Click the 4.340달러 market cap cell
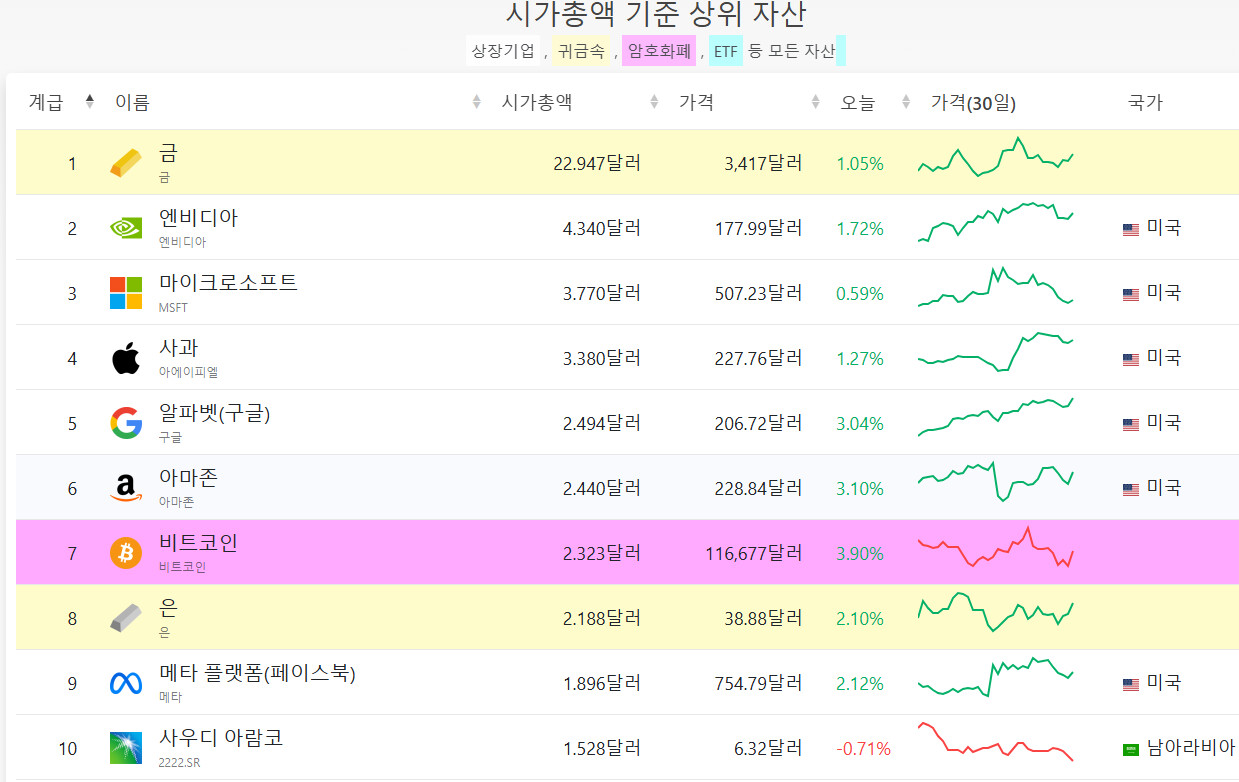The height and width of the screenshot is (782, 1239). point(602,228)
